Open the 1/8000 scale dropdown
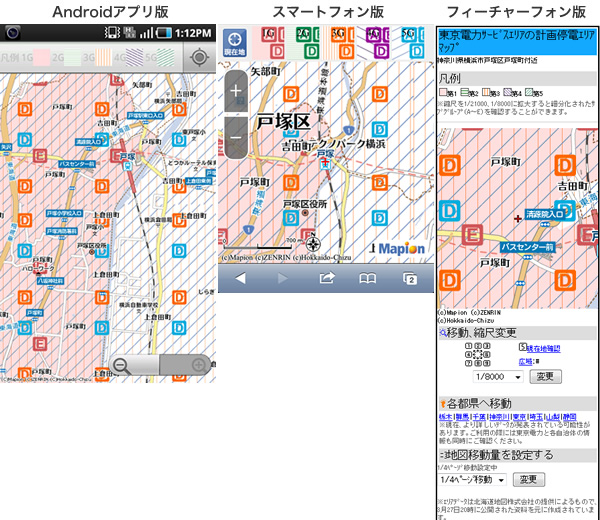Image resolution: width=600 pixels, height=520 pixels. point(498,377)
